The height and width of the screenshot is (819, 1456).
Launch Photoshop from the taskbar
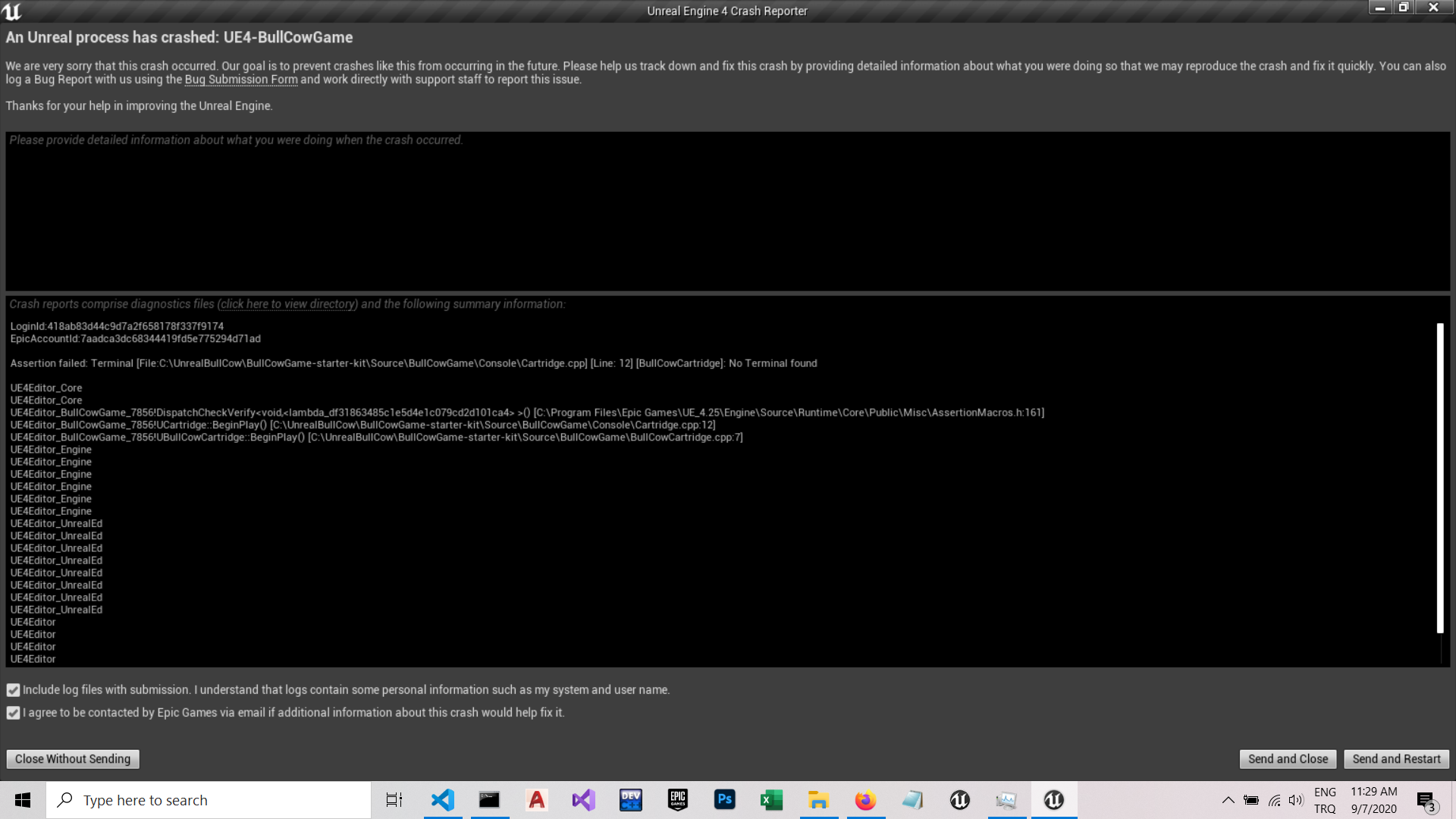click(724, 800)
